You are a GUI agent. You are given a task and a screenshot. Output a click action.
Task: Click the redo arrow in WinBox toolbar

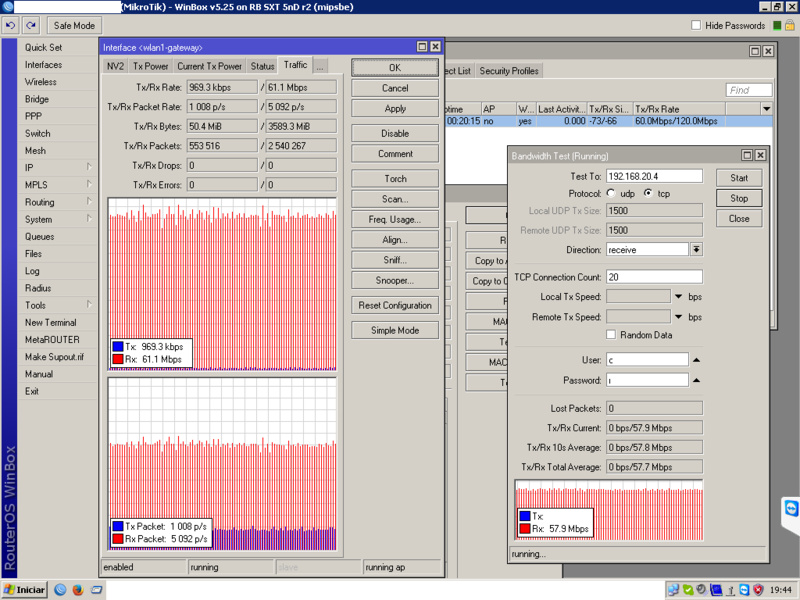tap(32, 25)
